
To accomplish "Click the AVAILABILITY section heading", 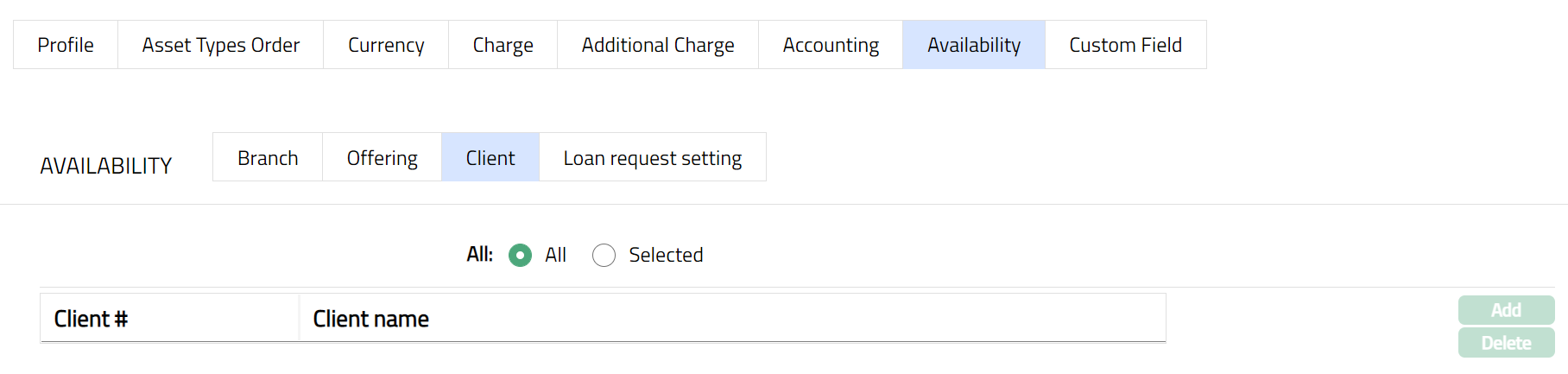I will coord(106,166).
